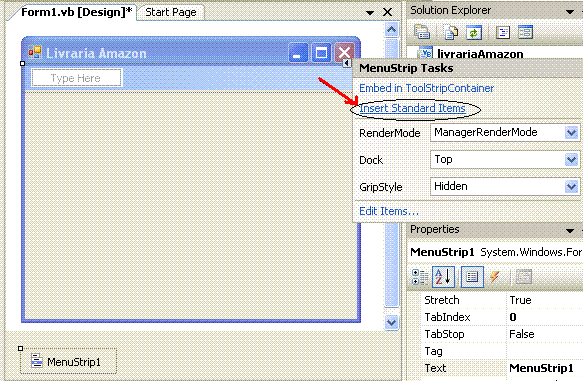Click the View Designer icon in Solution Explorer
The height and width of the screenshot is (381, 583).
pos(525,33)
